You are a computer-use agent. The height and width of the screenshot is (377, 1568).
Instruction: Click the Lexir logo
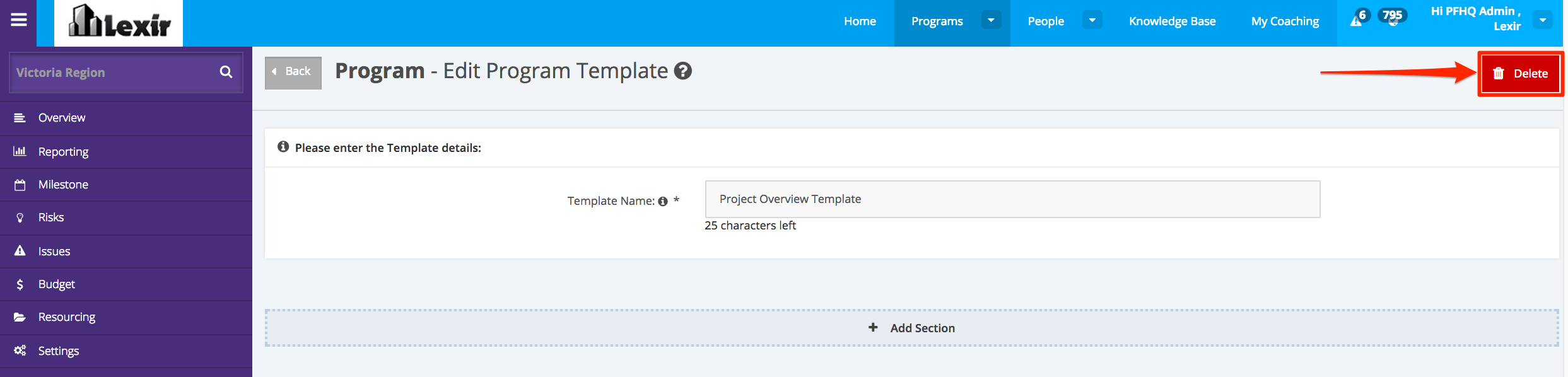click(119, 23)
